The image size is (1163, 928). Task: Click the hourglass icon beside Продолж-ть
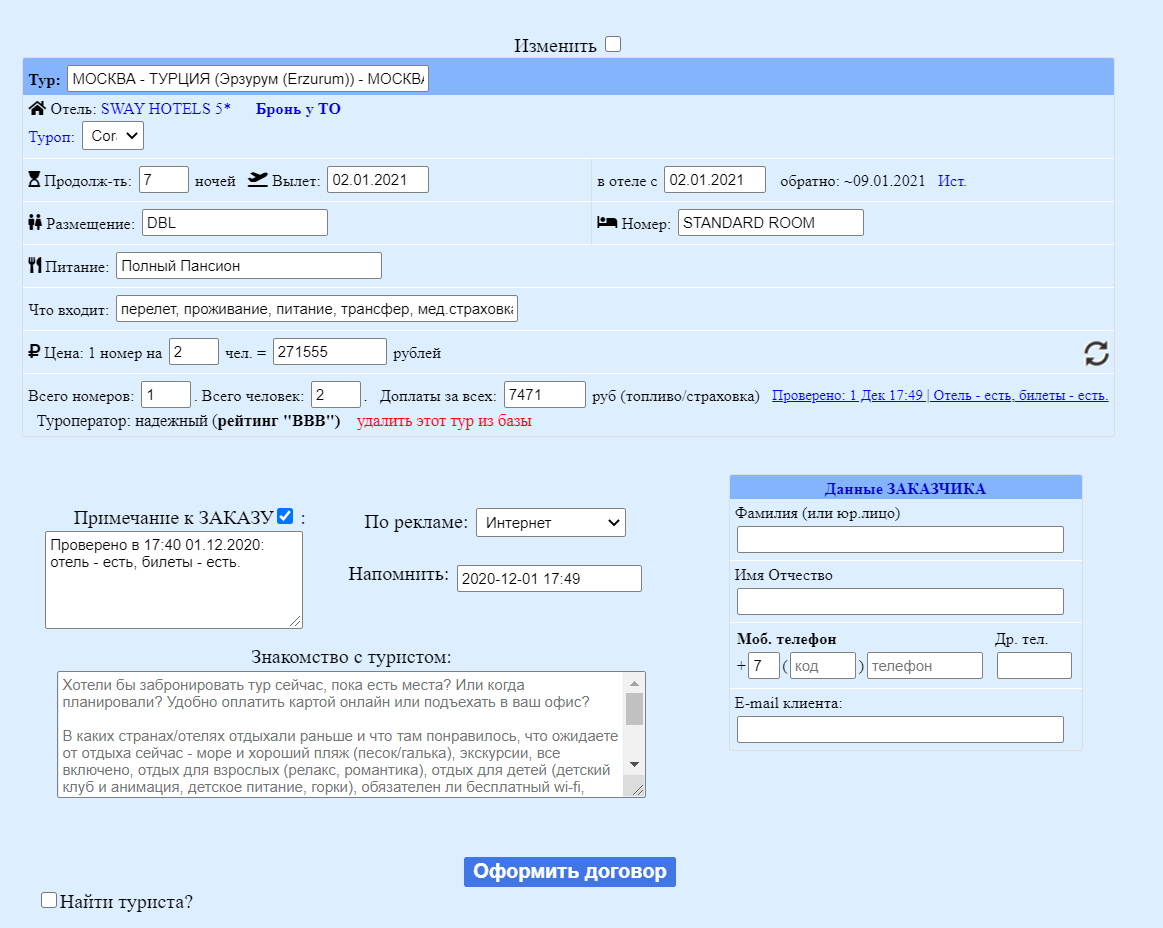tap(34, 180)
